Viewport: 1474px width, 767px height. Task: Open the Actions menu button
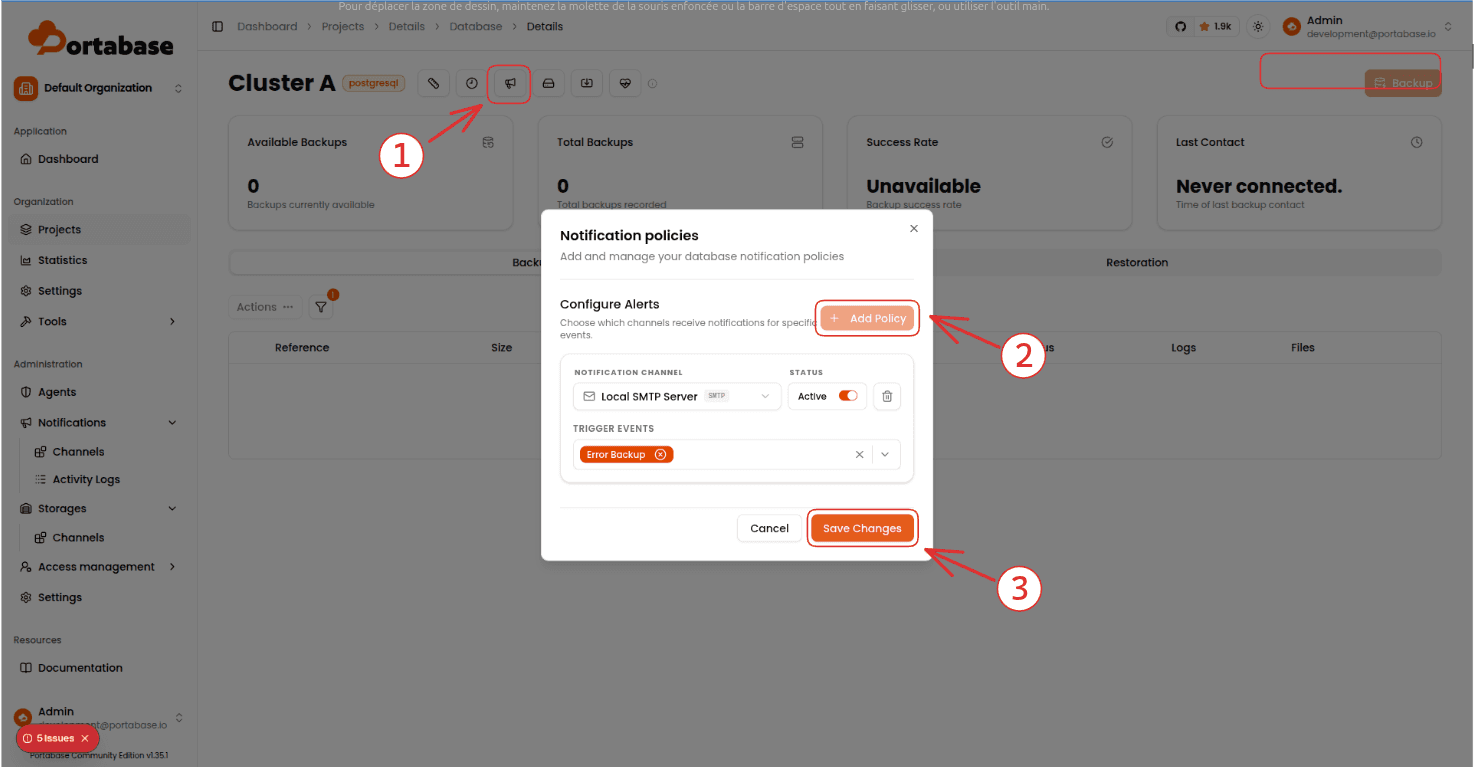[x=265, y=307]
